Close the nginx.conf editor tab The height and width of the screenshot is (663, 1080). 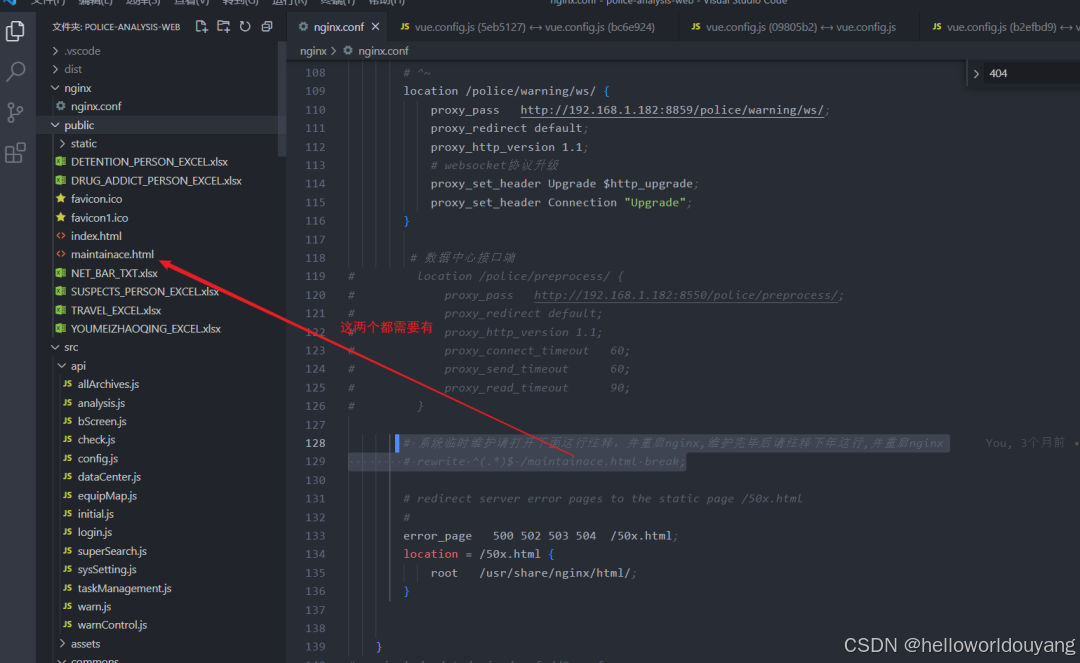(x=375, y=27)
